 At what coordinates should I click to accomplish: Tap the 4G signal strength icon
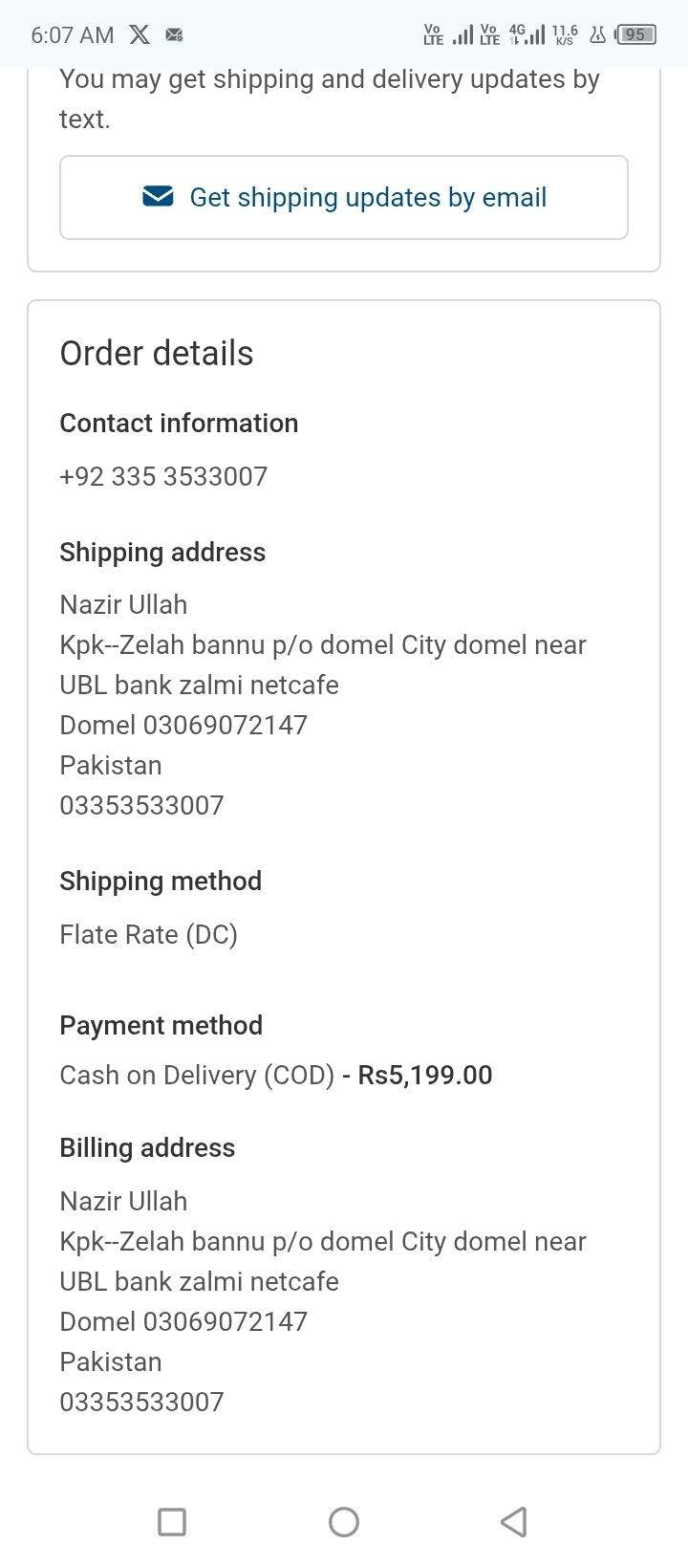click(527, 35)
